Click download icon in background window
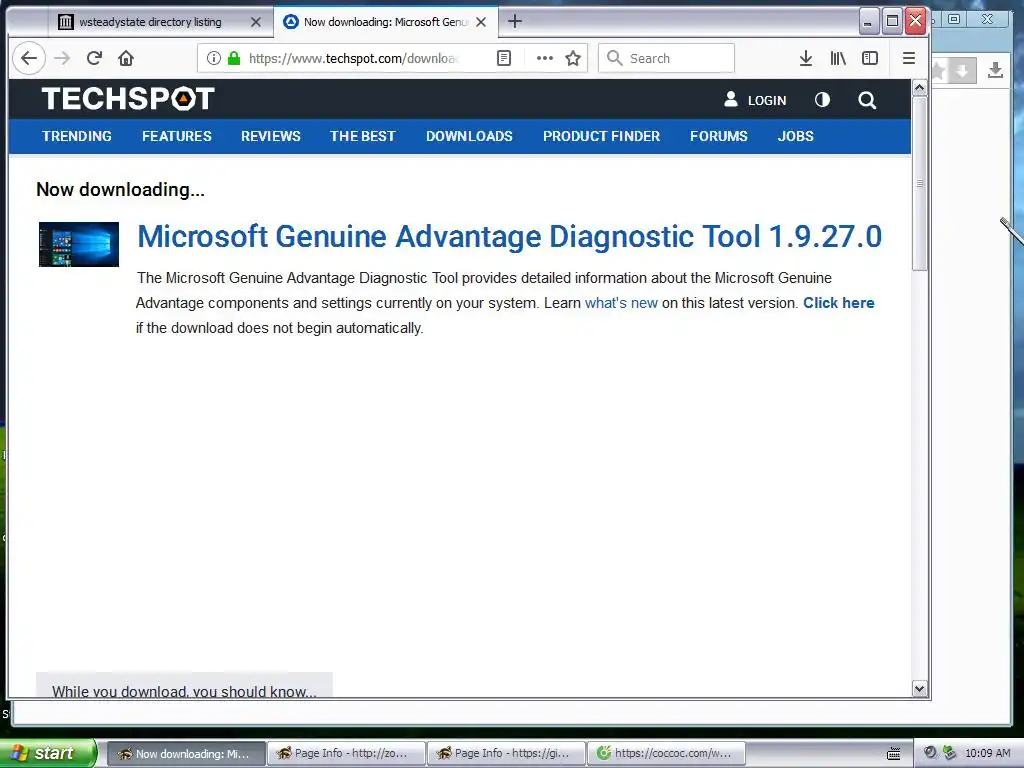Screen dimensions: 1024x768 point(995,70)
